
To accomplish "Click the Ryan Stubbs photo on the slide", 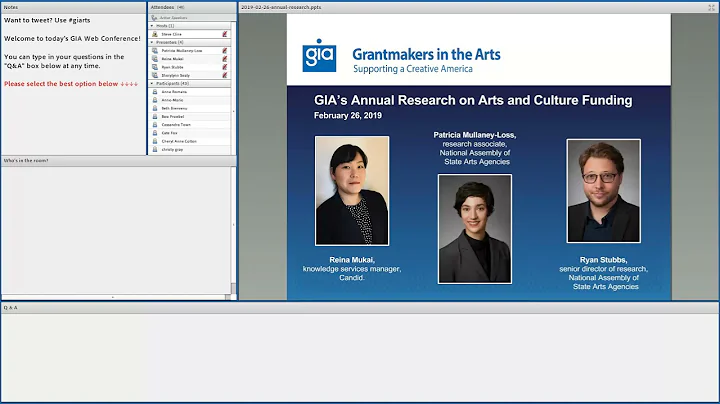I will click(x=603, y=191).
